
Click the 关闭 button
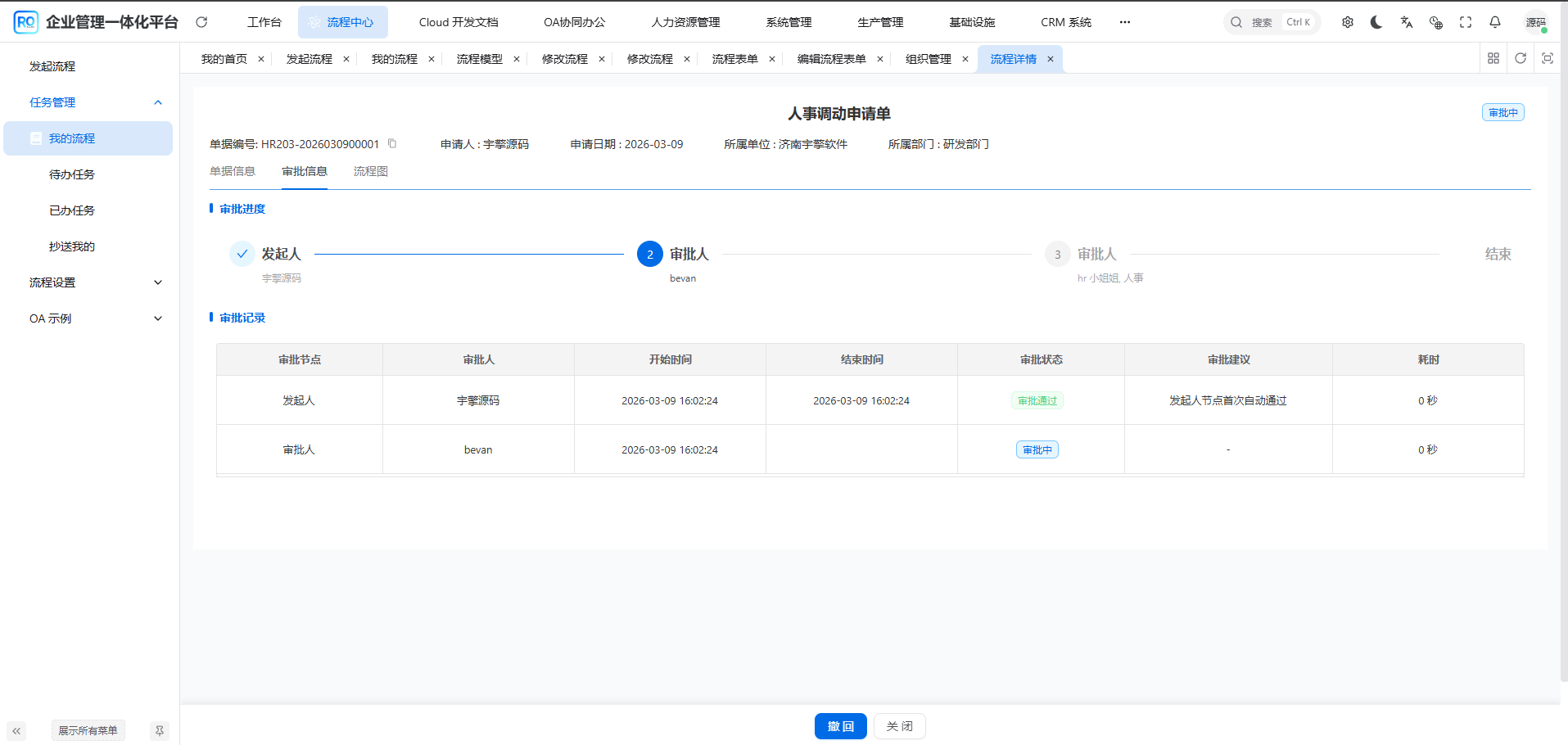point(899,726)
